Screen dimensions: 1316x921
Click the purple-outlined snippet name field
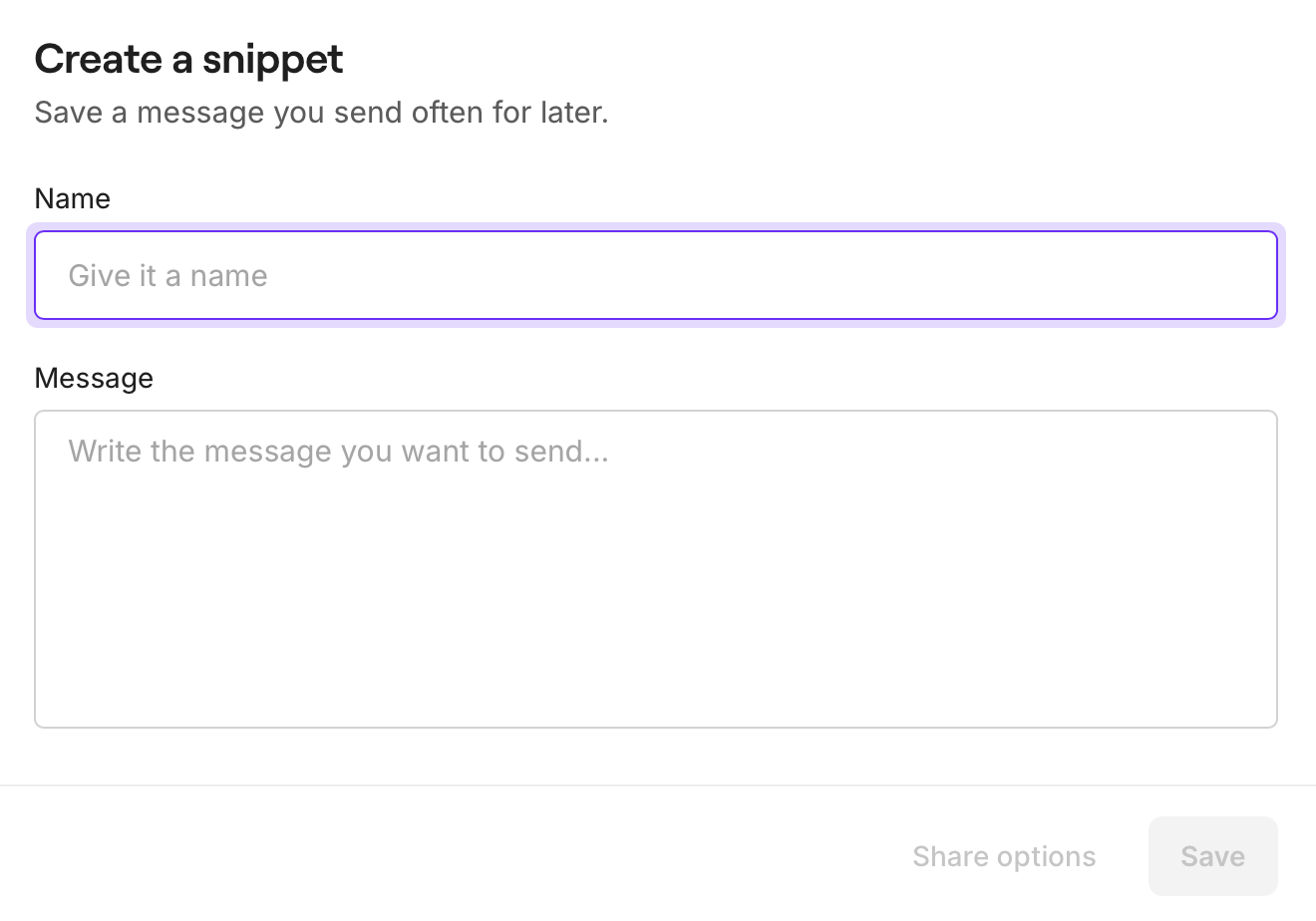(x=656, y=275)
